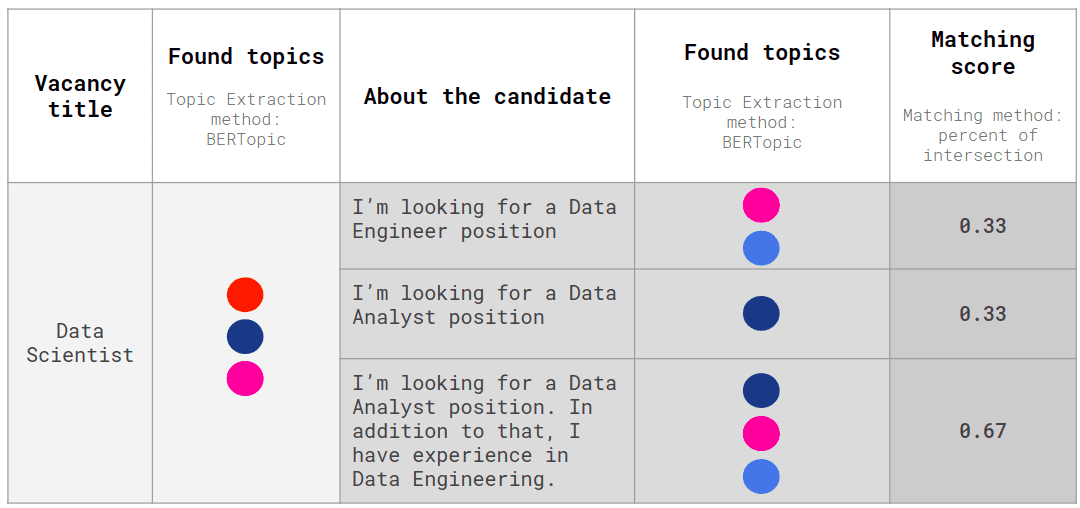
Task: Select the "Data Scientist" vacancy cell
Action: [x=80, y=342]
